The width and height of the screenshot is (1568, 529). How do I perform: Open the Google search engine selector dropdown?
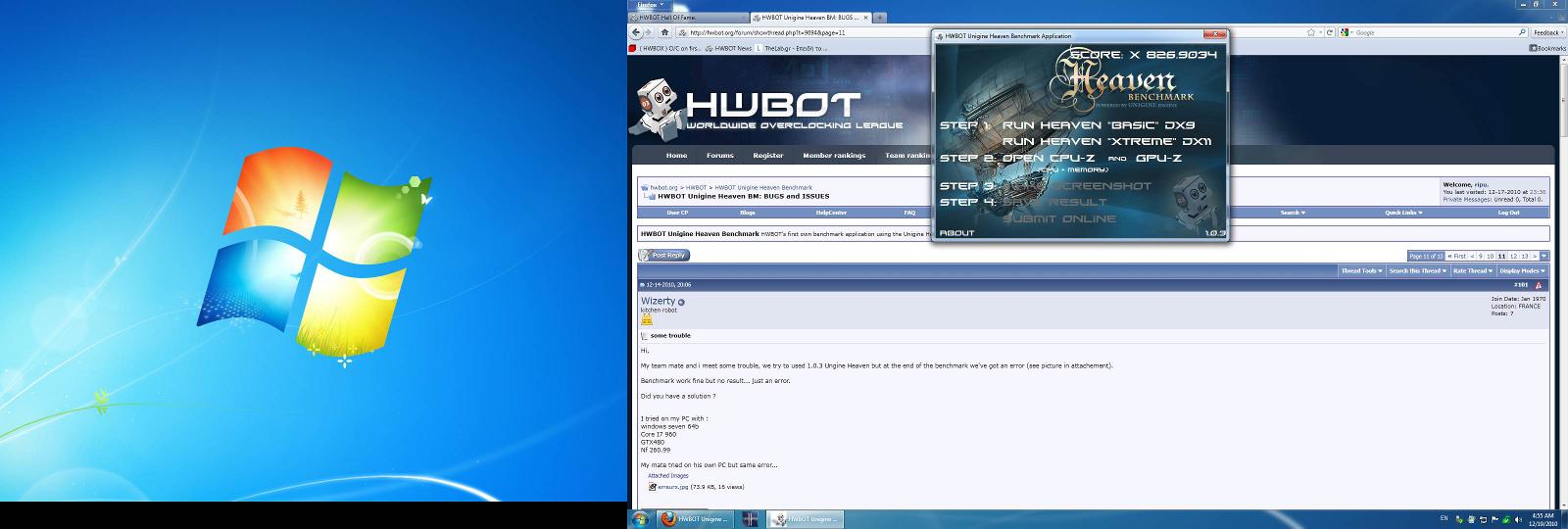(1347, 32)
